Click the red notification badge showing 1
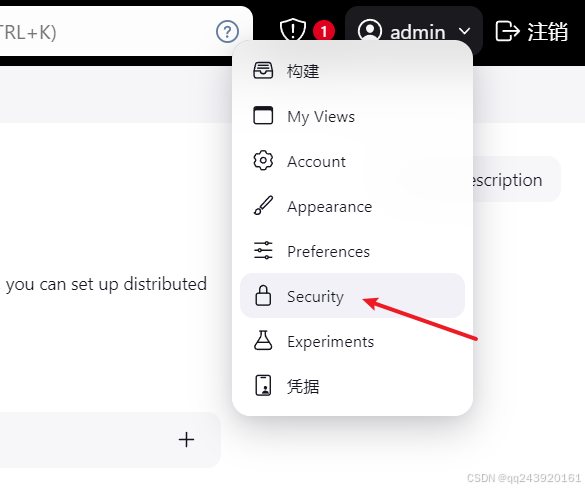Viewport: 585px width, 489px height. [324, 31]
